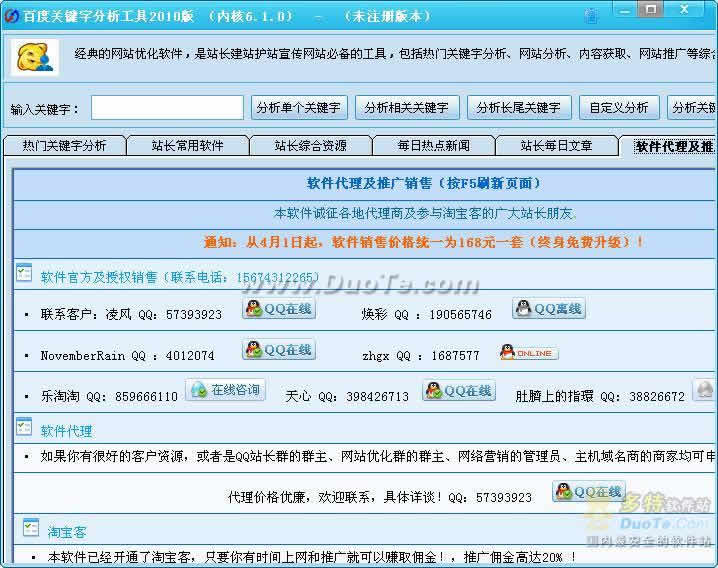Click the yellow mascot logo image

(34, 57)
